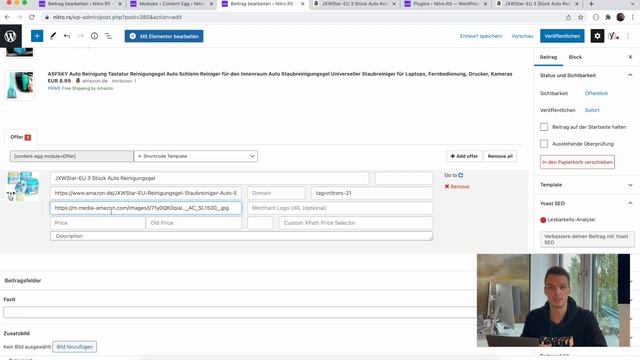Viewport: 640px width, 360px height.
Task: Click the Price input field
Action: [98, 223]
